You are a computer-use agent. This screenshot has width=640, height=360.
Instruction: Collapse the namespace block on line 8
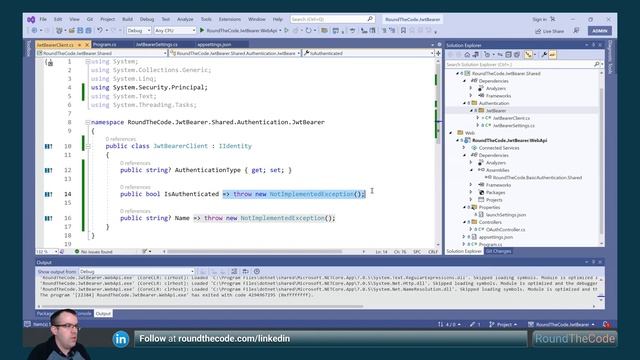[x=87, y=122]
